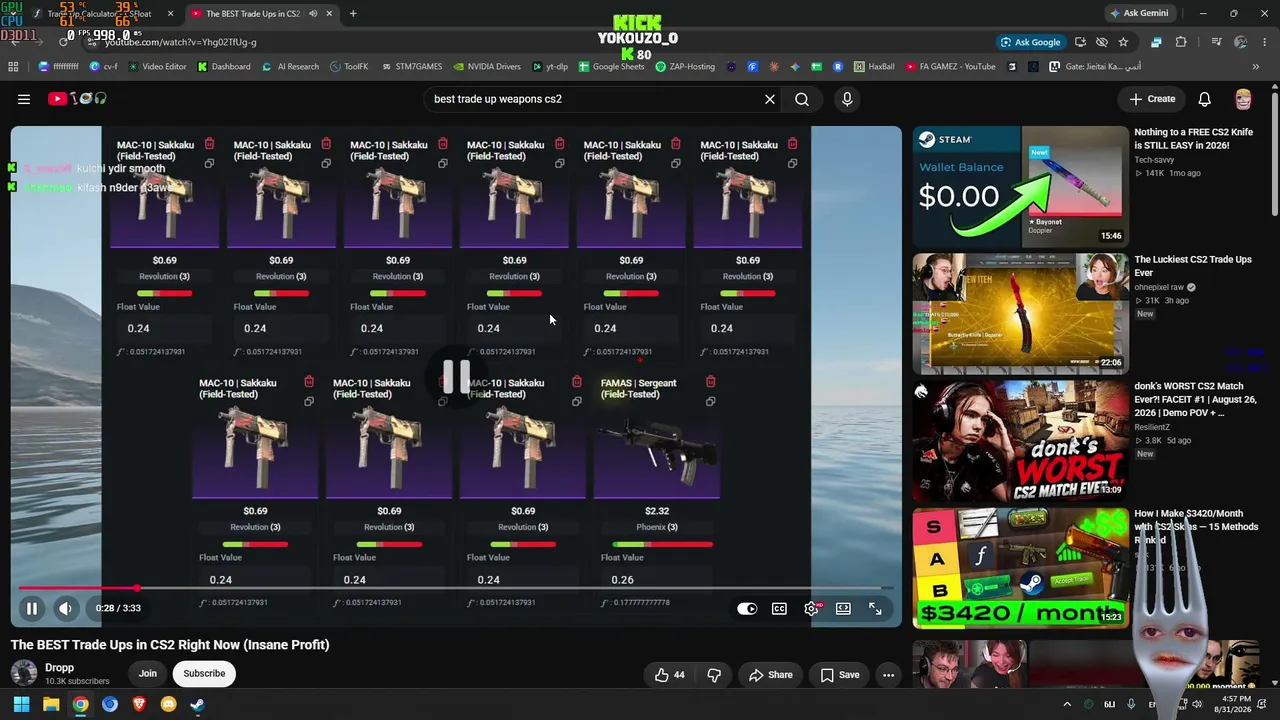Open more actions for the video
Image resolution: width=1280 pixels, height=720 pixels.
888,675
